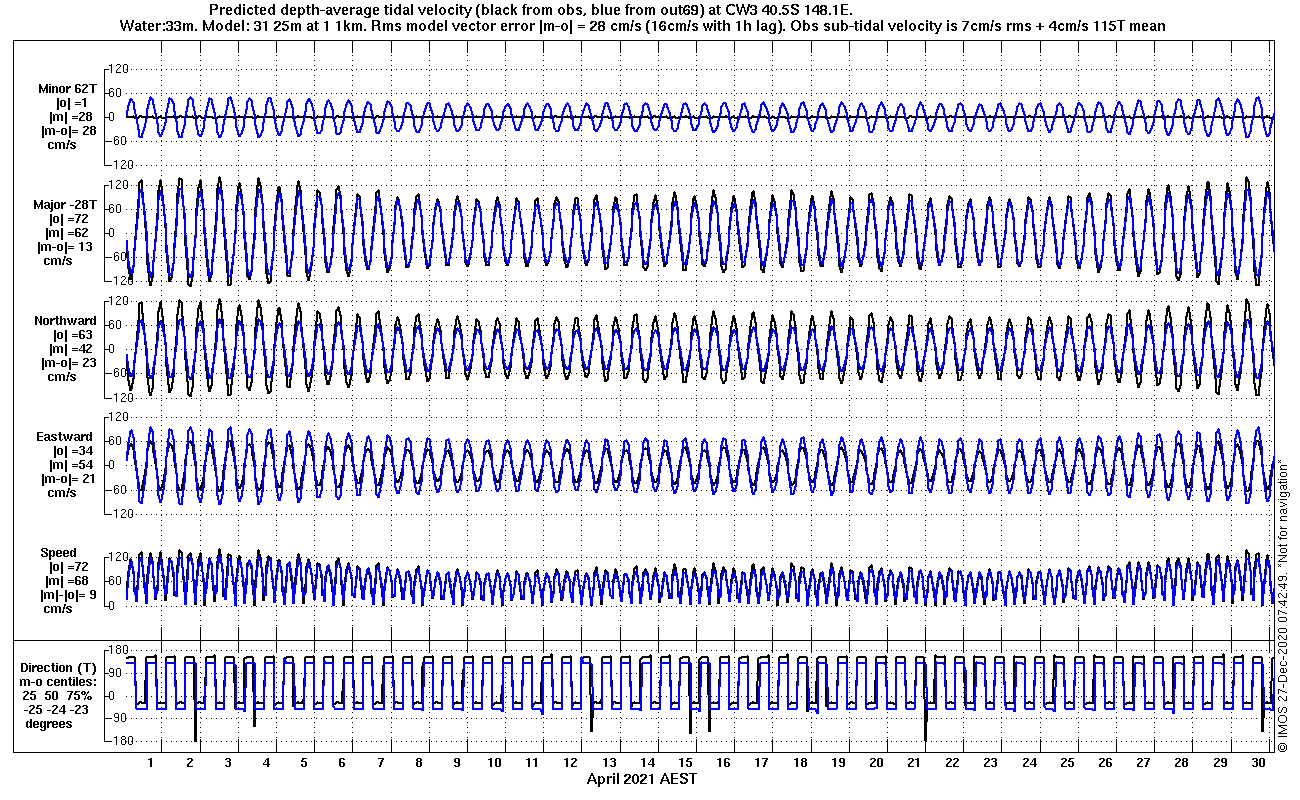1300x800 pixels.
Task: Click the 'degrees' unit label
Action: tap(49, 724)
